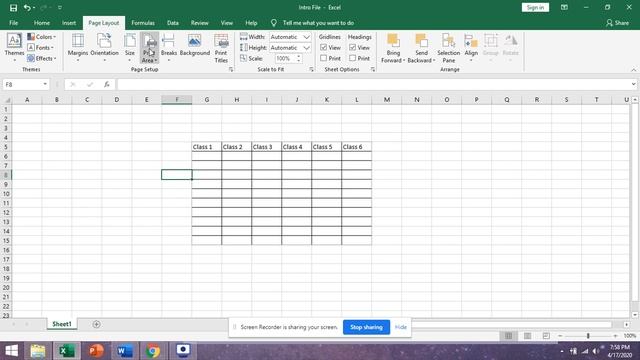Select column M header
Image resolution: width=640 pixels, height=360 pixels.
click(387, 100)
